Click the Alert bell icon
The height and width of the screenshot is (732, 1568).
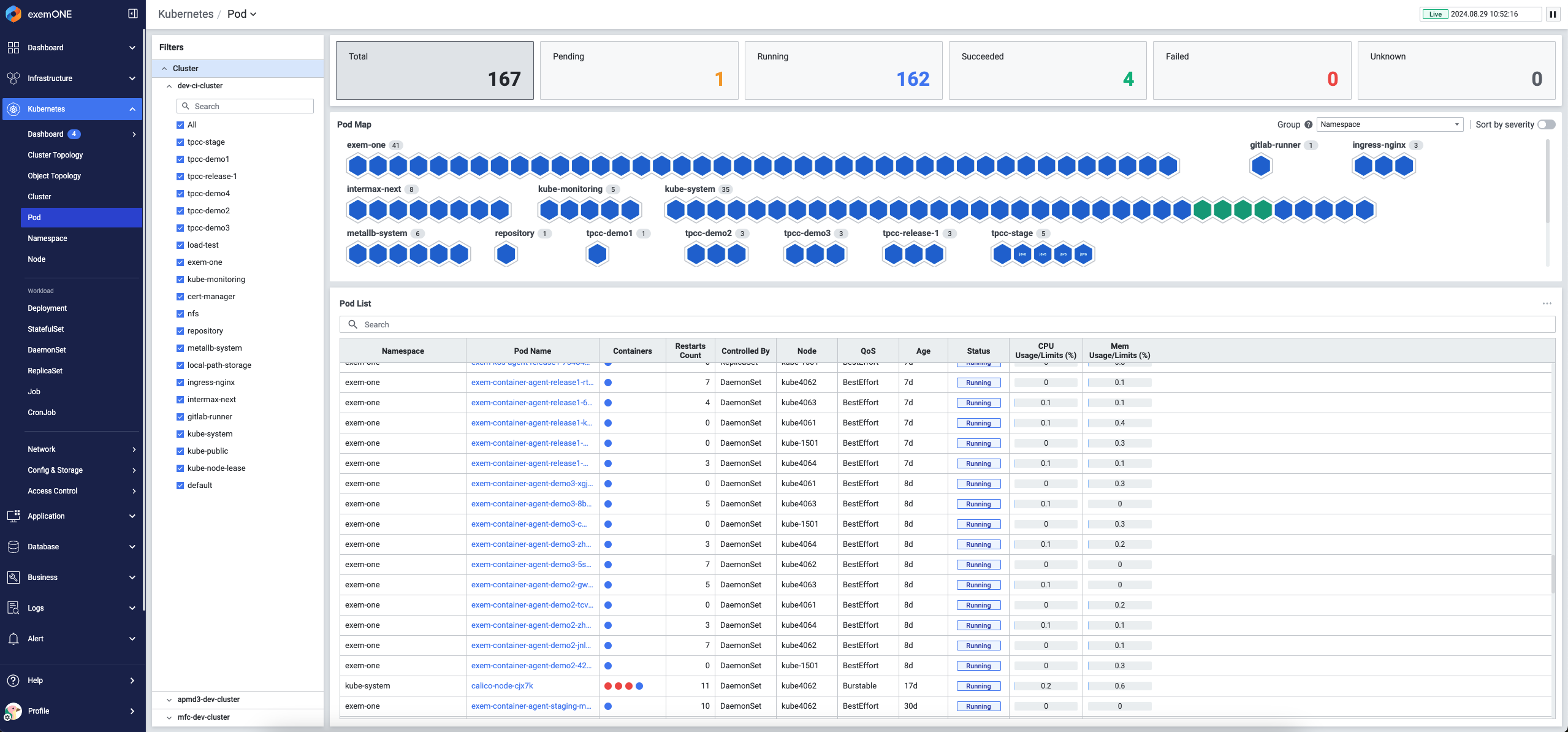[13, 639]
